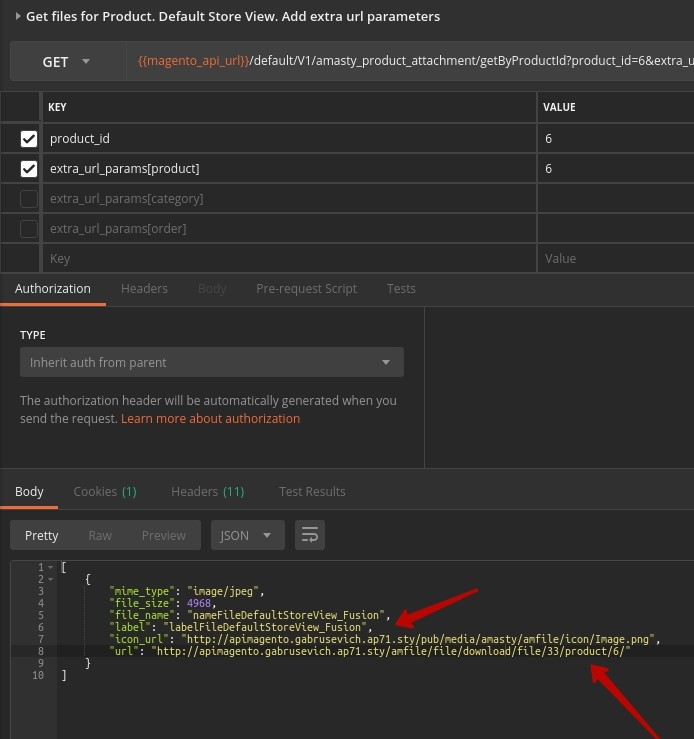
Task: Open the Pre-request Script tab
Action: 306,289
